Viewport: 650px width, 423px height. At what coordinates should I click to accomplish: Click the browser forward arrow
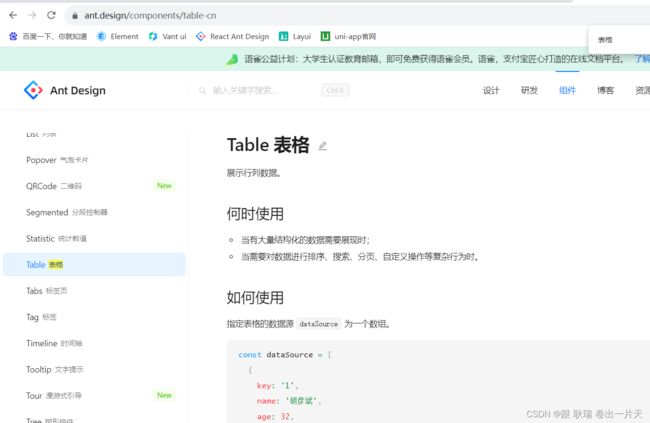[x=32, y=15]
